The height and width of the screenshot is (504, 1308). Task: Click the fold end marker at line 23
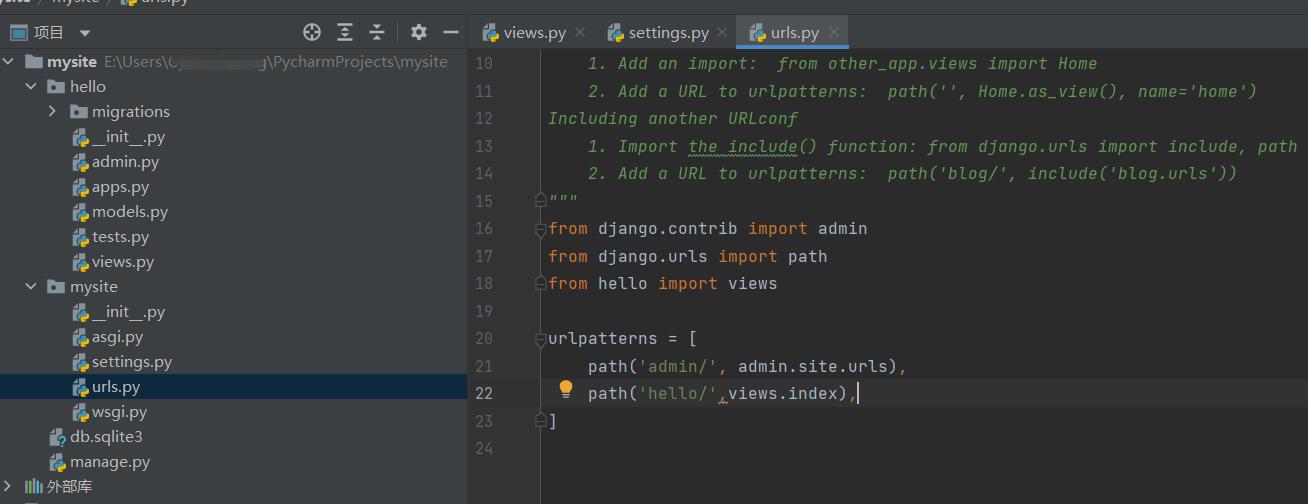540,421
